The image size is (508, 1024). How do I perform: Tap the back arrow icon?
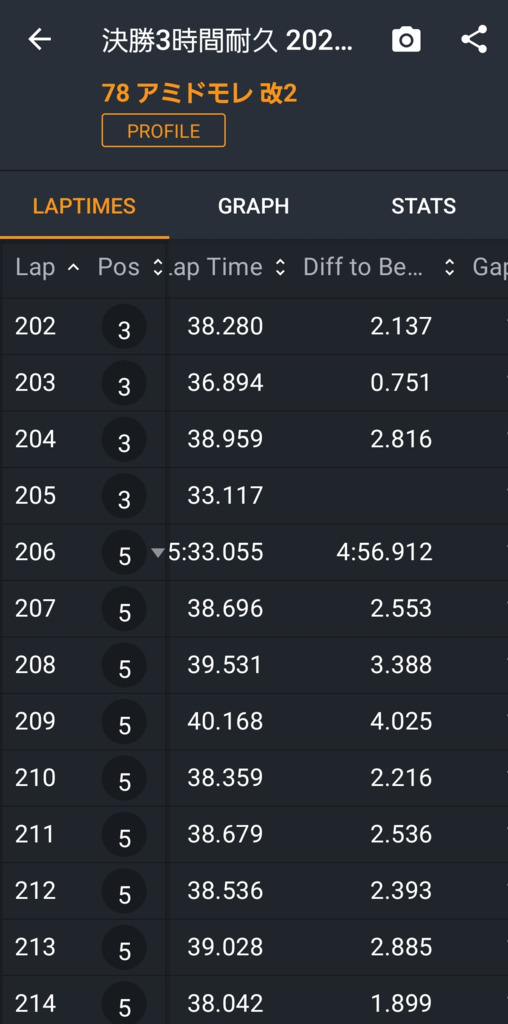tap(39, 40)
